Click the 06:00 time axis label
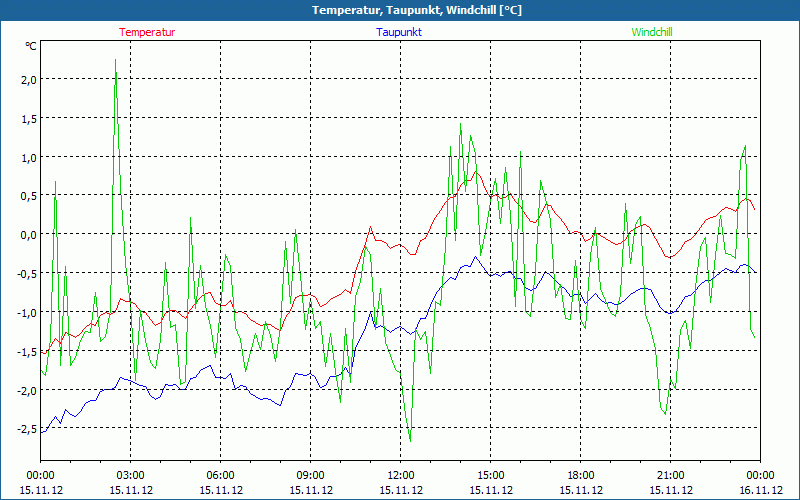The image size is (800, 500). [220, 475]
